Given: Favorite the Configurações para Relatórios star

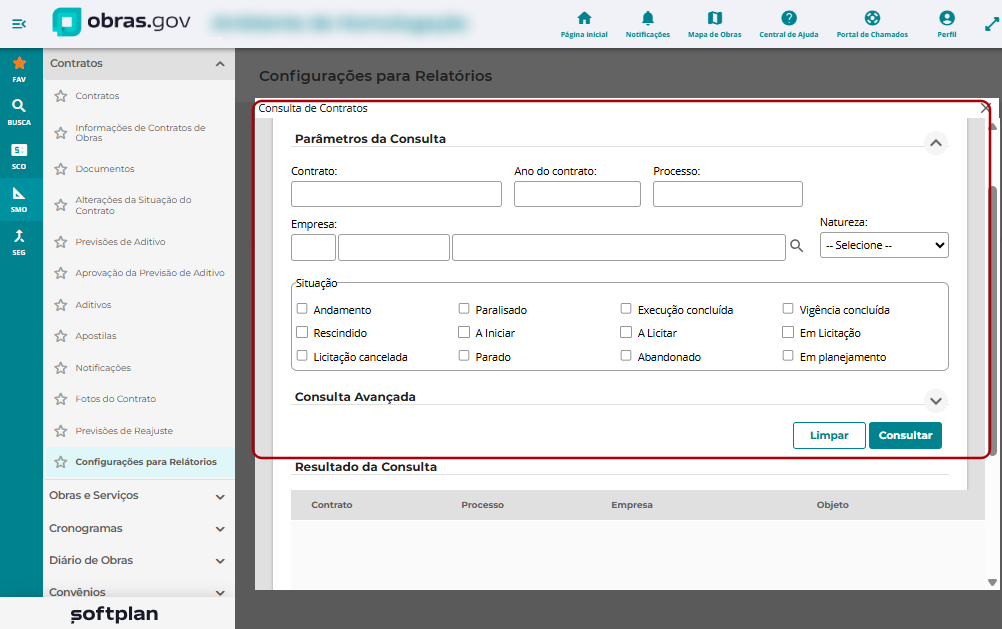Looking at the screenshot, I should [61, 462].
